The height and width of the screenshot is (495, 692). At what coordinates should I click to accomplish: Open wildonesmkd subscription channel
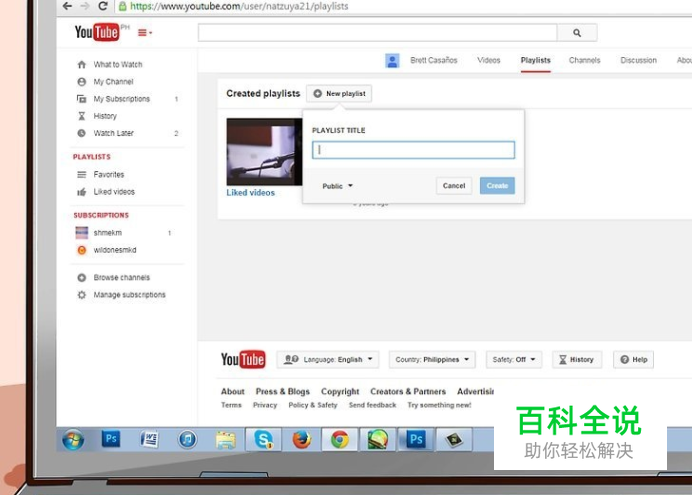pyautogui.click(x=115, y=250)
